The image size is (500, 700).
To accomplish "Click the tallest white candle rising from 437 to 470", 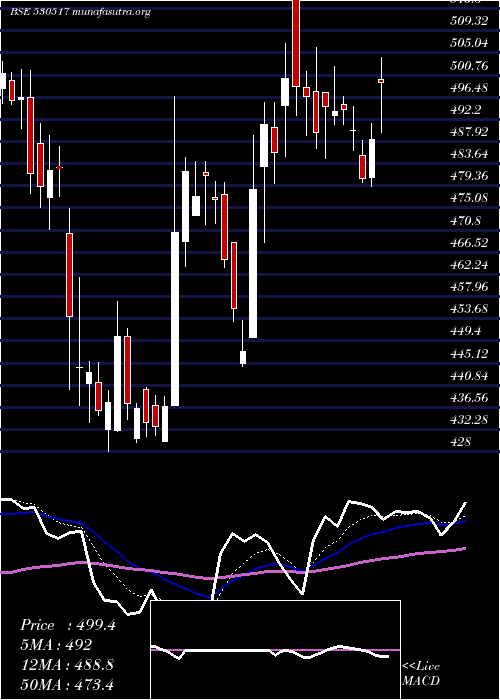I will click(x=175, y=319).
